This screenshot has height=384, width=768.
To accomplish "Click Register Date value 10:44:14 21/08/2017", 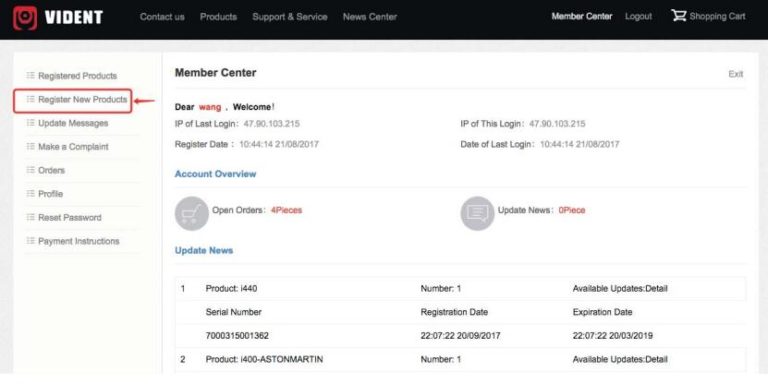I will coord(279,144).
